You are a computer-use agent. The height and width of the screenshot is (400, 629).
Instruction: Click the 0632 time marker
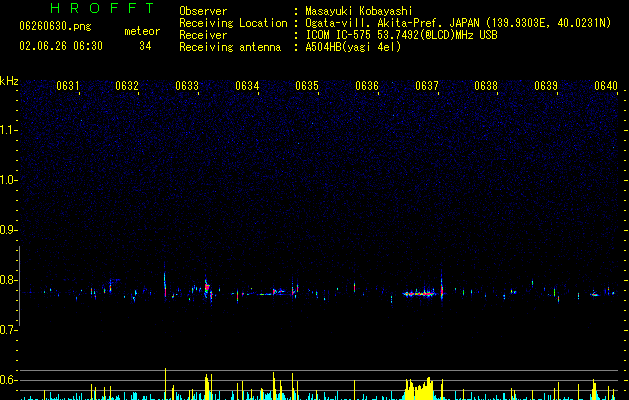(x=127, y=86)
